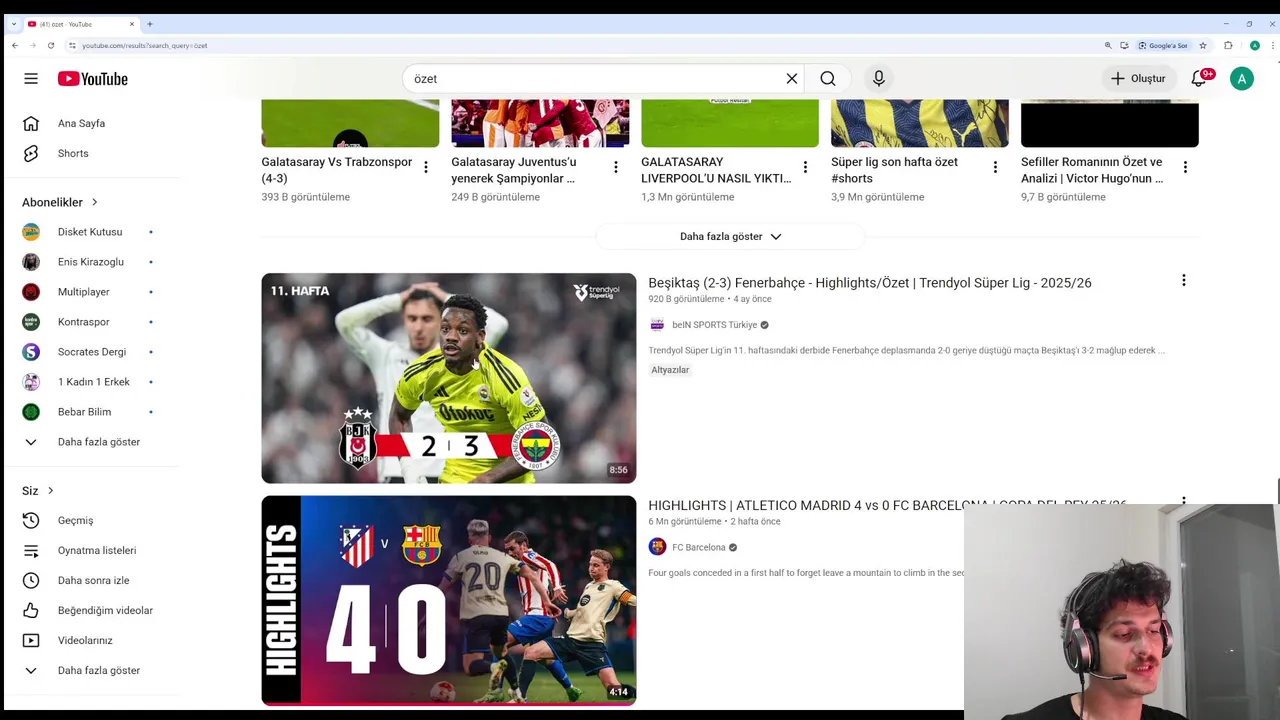Screen dimensions: 1280x720
Task: Click the Google'a Sor chip
Action: pos(1163,45)
